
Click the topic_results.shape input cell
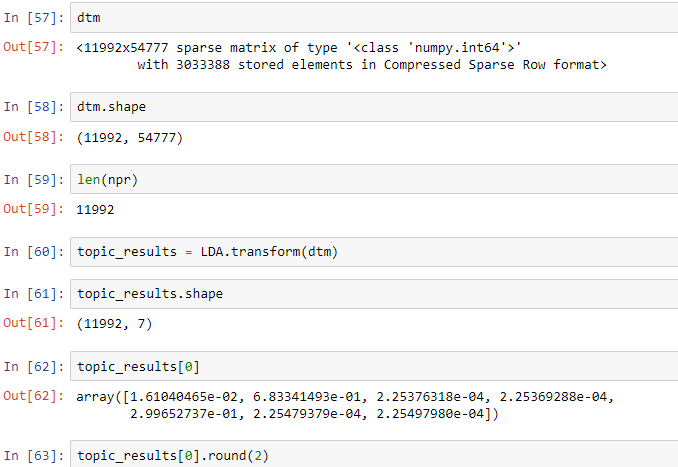(x=374, y=294)
